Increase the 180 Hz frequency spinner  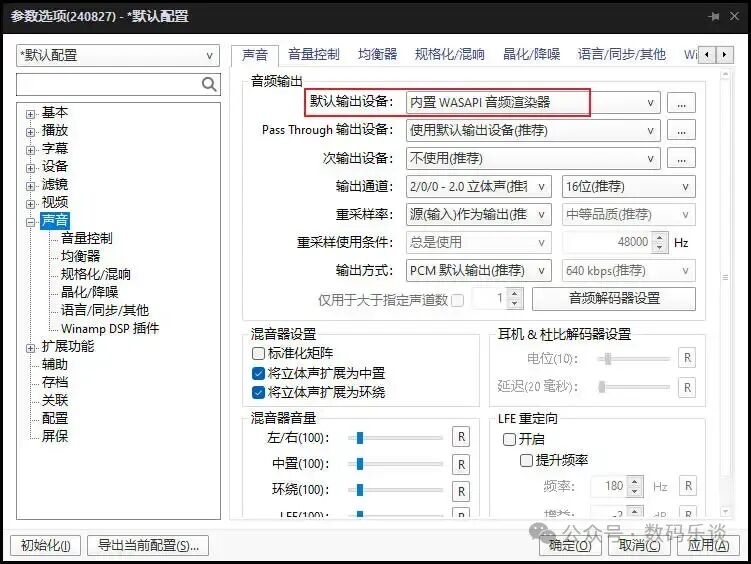coord(635,482)
